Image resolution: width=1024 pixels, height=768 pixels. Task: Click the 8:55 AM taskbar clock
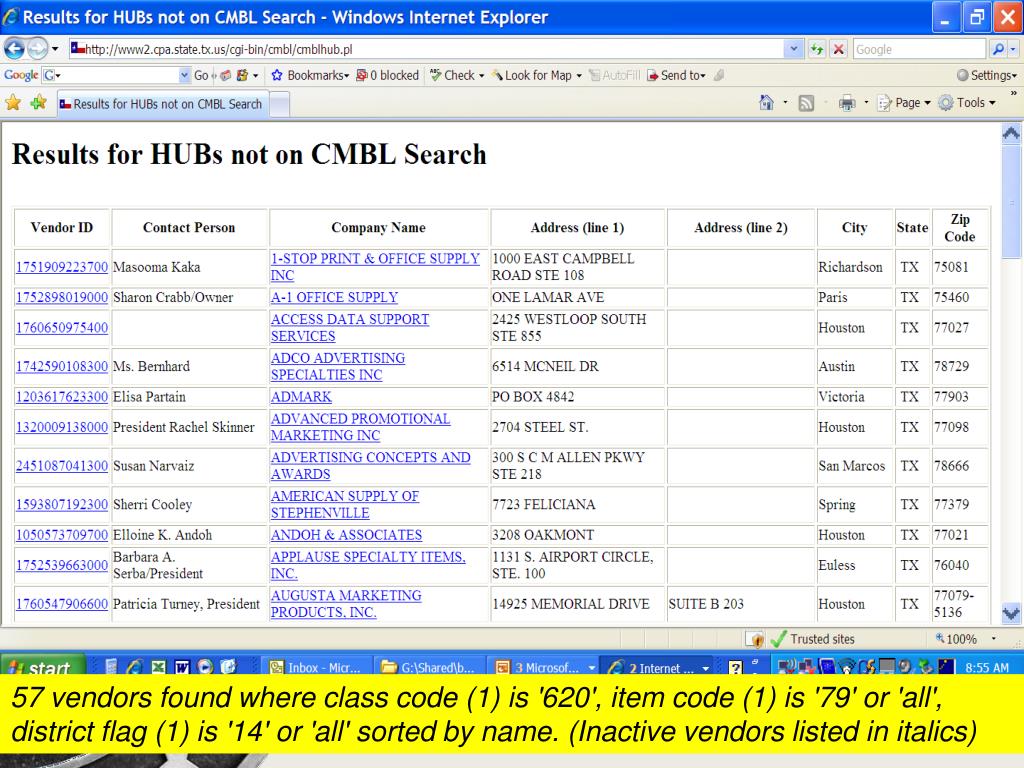click(x=987, y=667)
